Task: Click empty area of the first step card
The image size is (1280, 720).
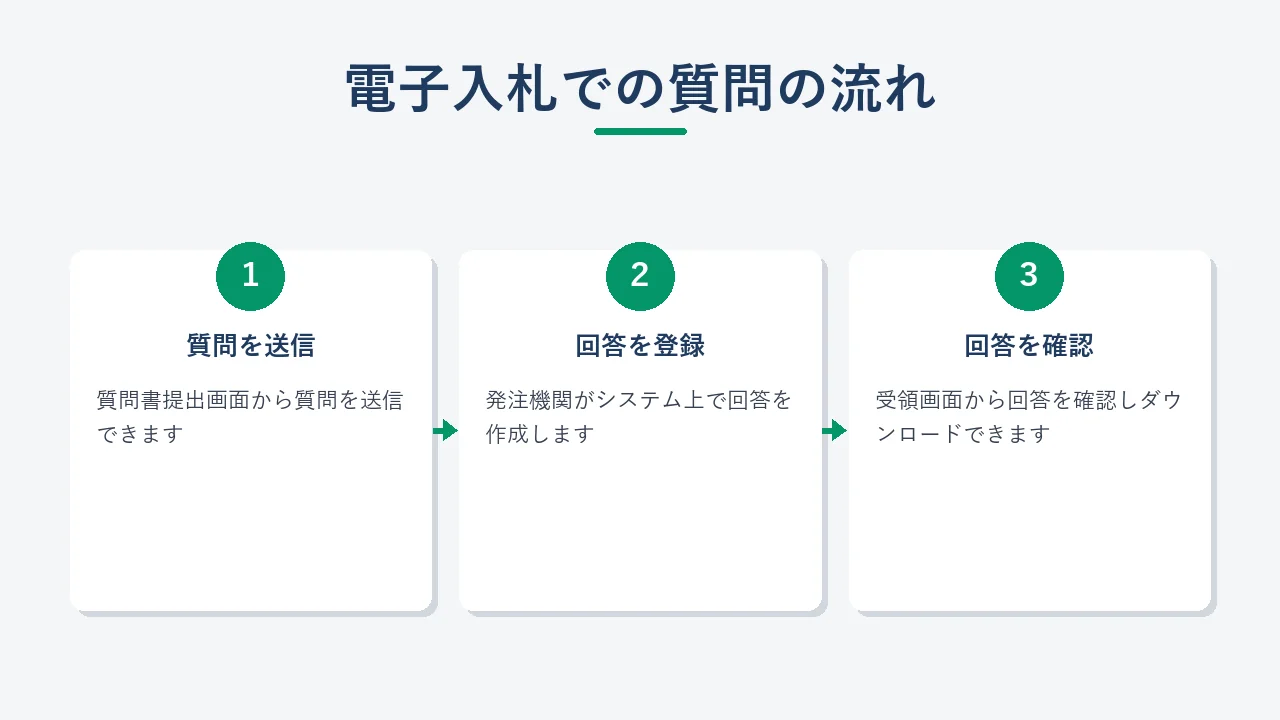Action: pos(251,530)
